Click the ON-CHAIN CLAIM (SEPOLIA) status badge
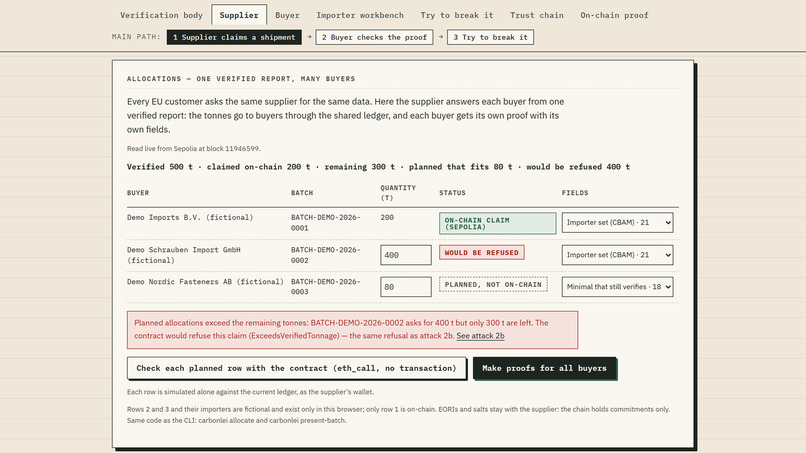The image size is (806, 453). click(498, 223)
